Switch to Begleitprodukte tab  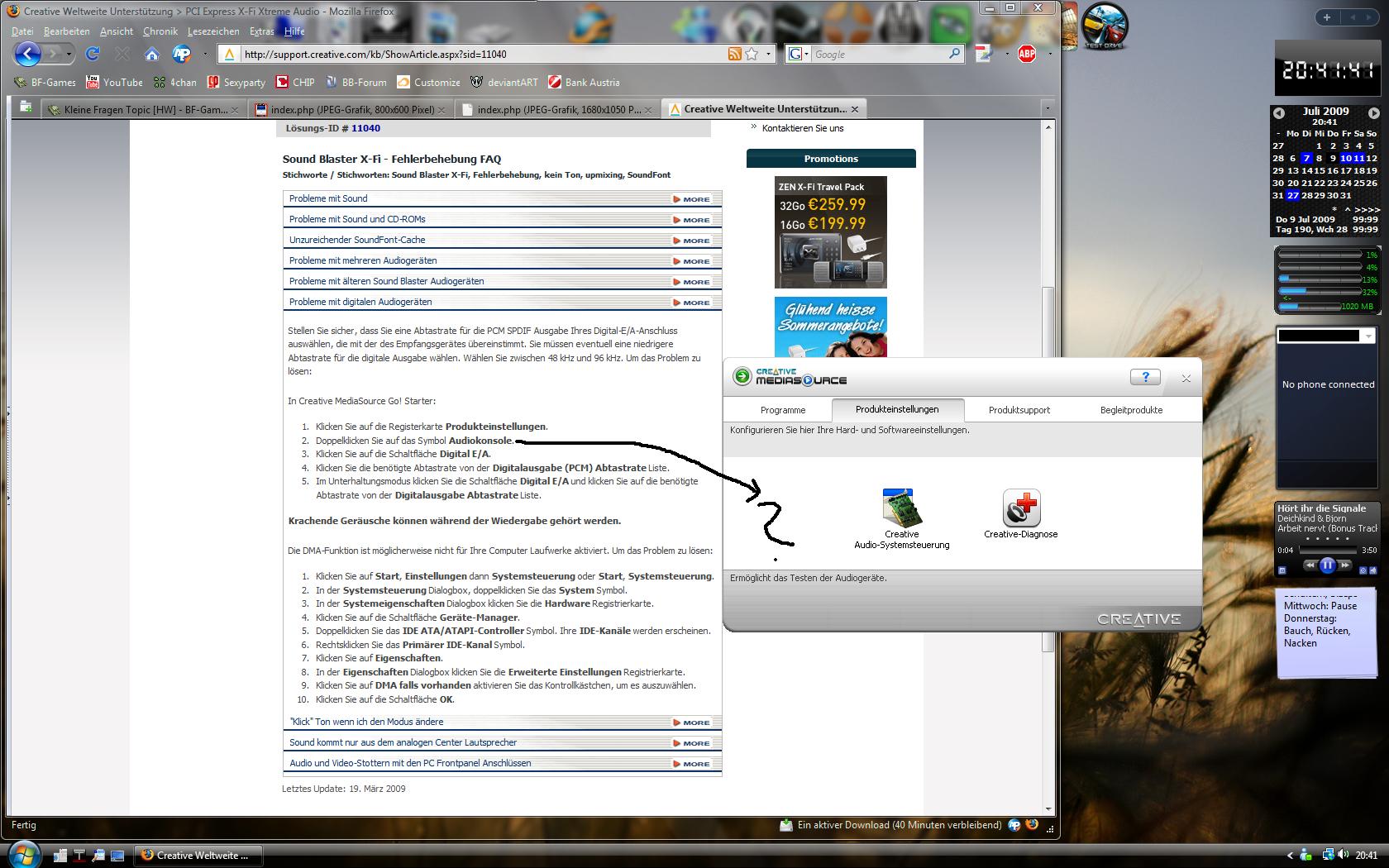1131,410
